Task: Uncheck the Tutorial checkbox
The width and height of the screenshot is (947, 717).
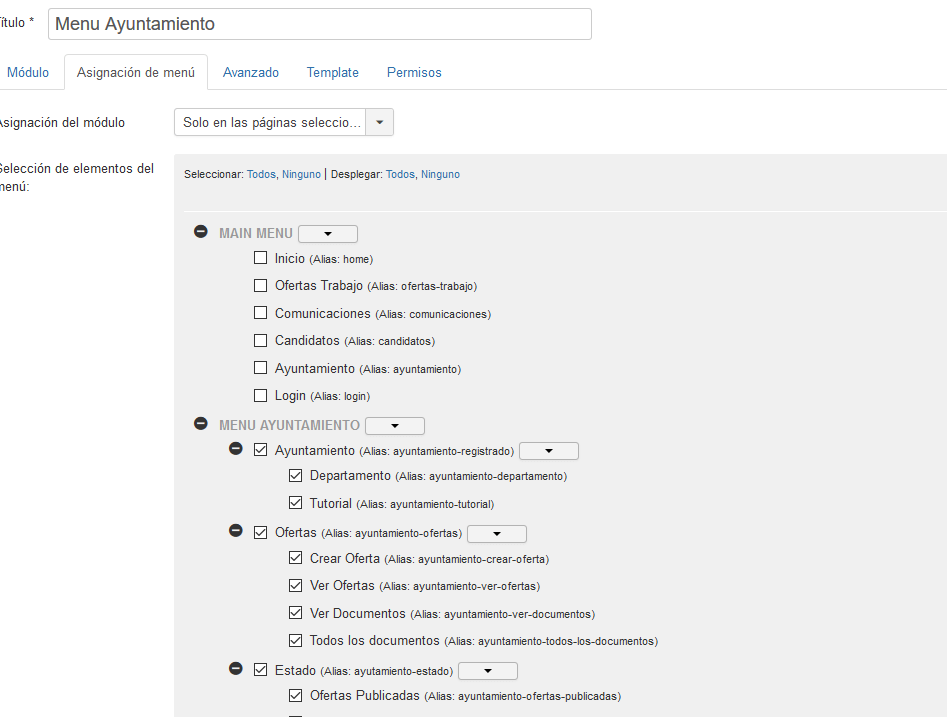Action: click(295, 503)
